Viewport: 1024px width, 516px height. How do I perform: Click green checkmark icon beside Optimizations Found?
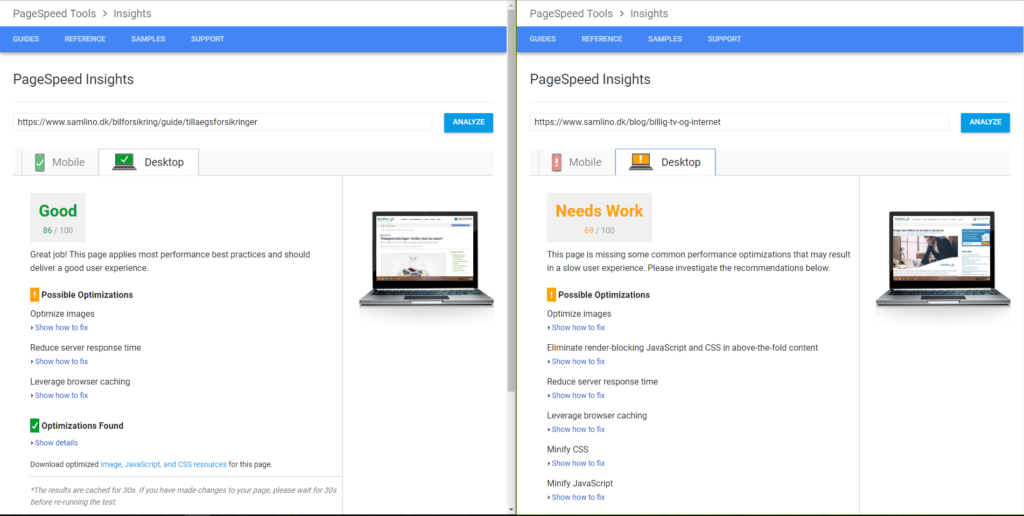coord(35,425)
